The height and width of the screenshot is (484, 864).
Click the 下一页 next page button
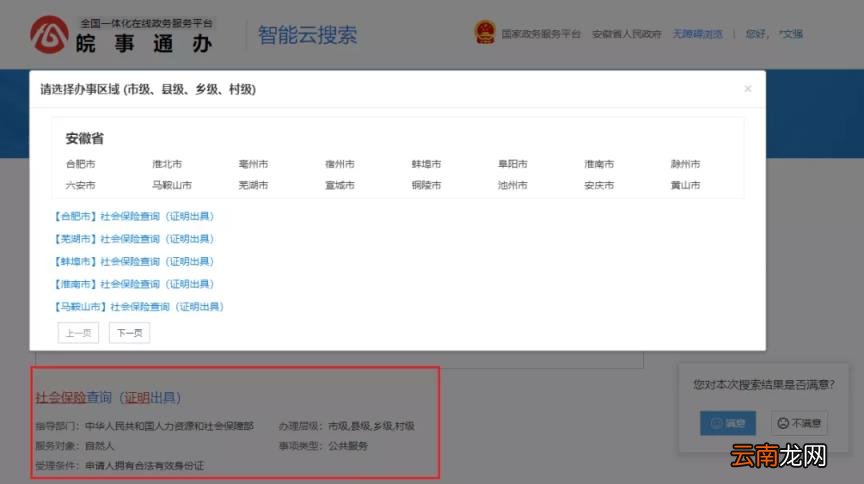coord(129,333)
